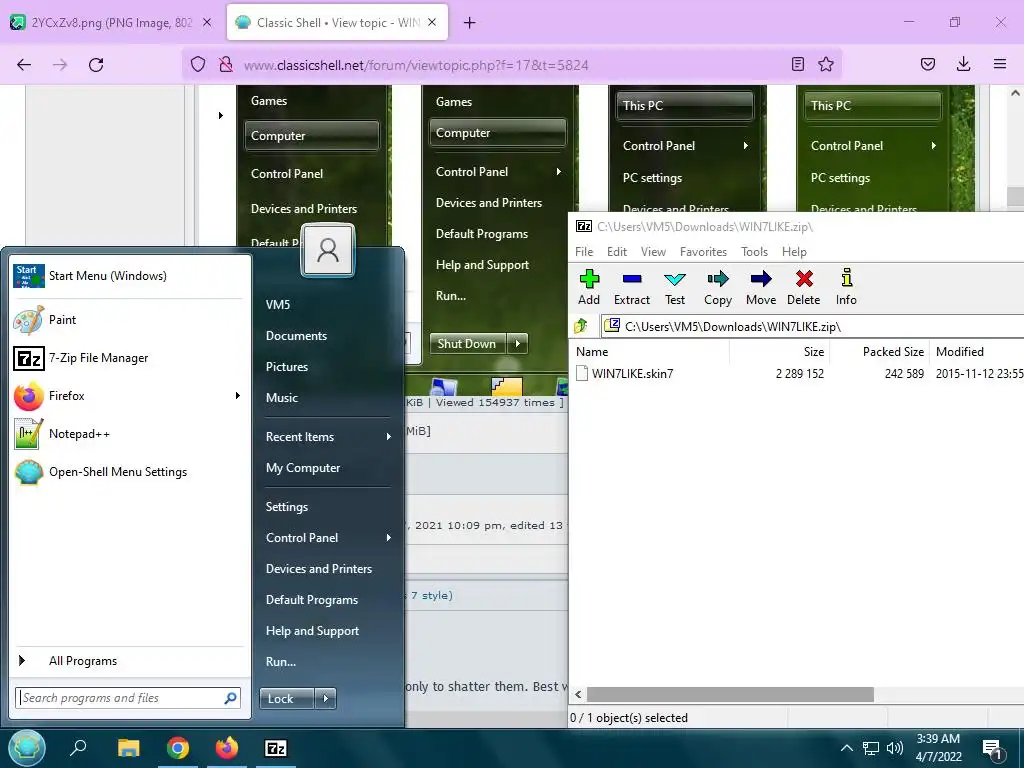
Task: Open Google Chrome from the taskbar
Action: (x=178, y=748)
